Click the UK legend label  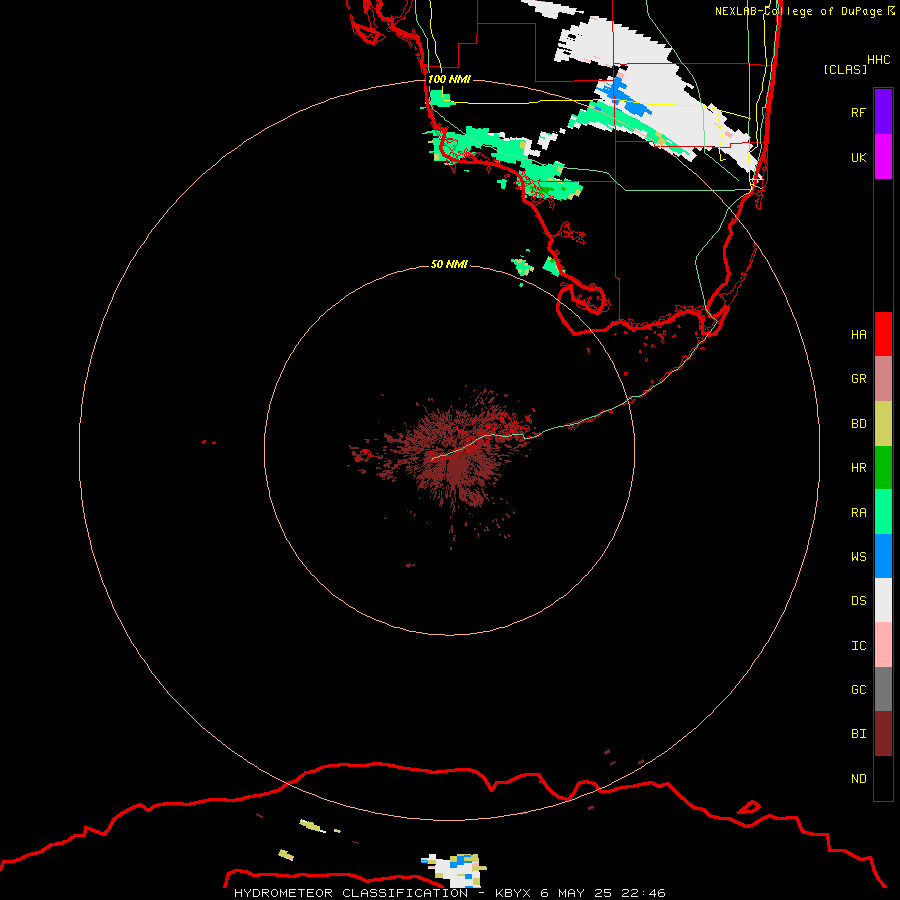coord(858,157)
